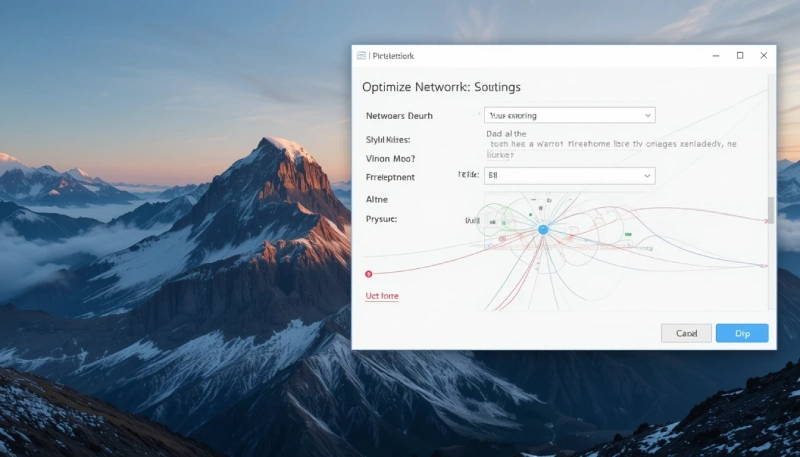The image size is (800, 457).
Task: Click the 'Pirtlettiork' window title text
Action: tap(393, 56)
